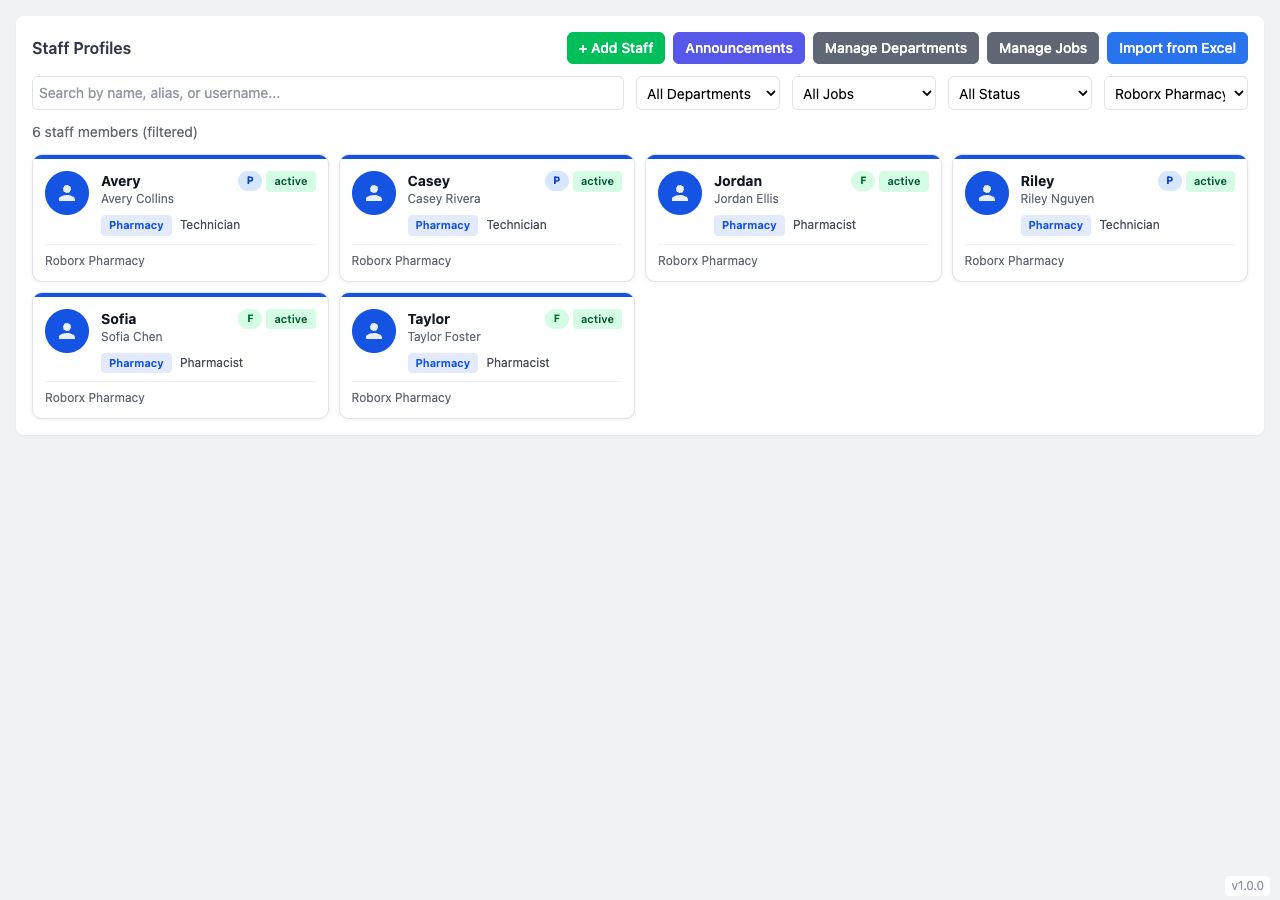The image size is (1280, 900).
Task: Click Manage Departments button
Action: pyautogui.click(x=896, y=48)
